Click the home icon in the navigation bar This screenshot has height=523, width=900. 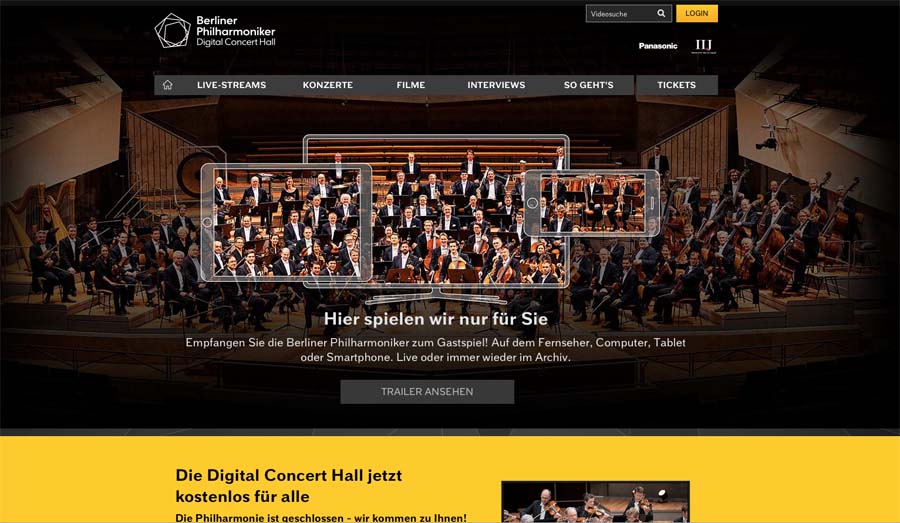[167, 84]
